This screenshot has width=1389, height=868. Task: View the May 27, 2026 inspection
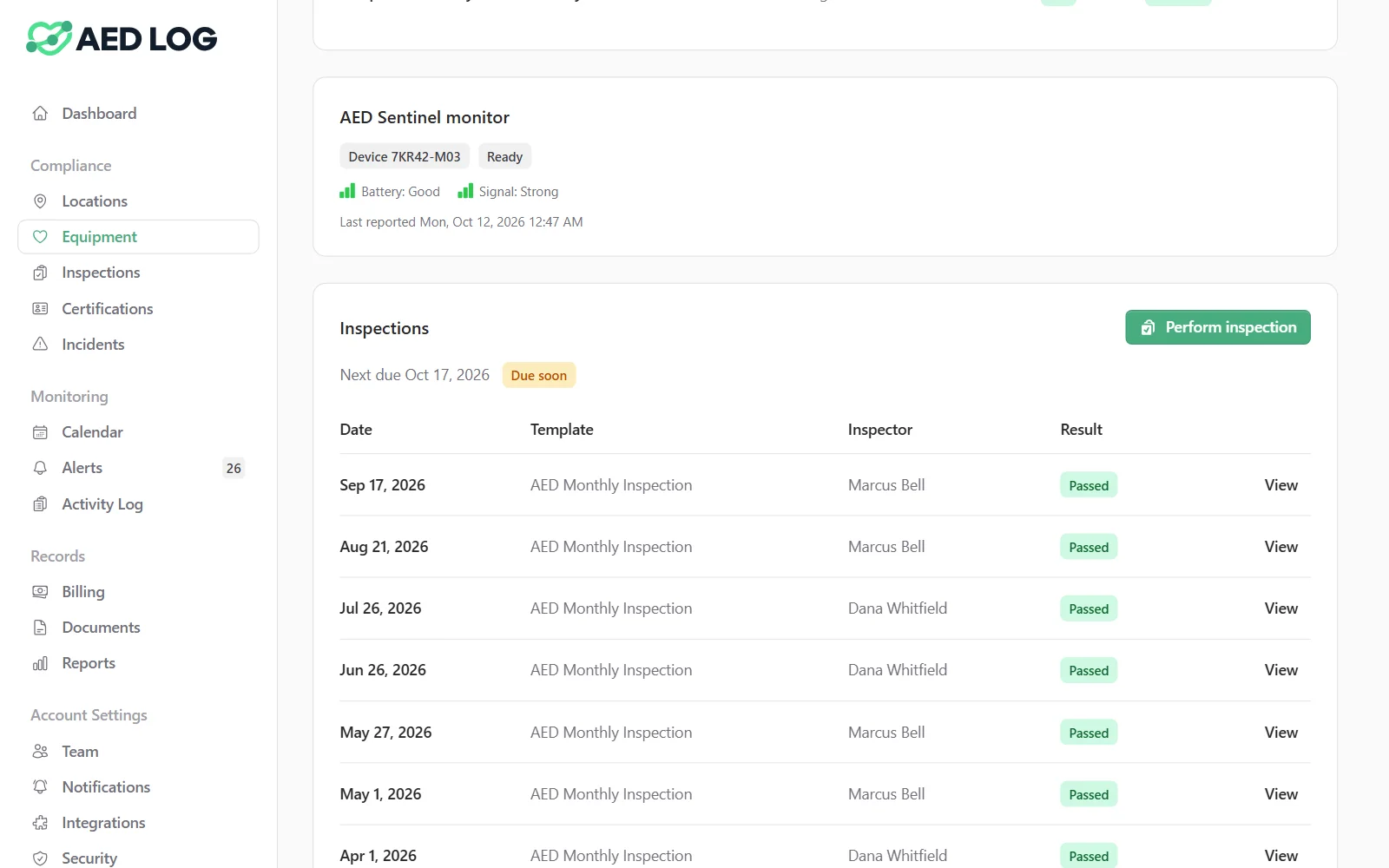tap(1280, 733)
